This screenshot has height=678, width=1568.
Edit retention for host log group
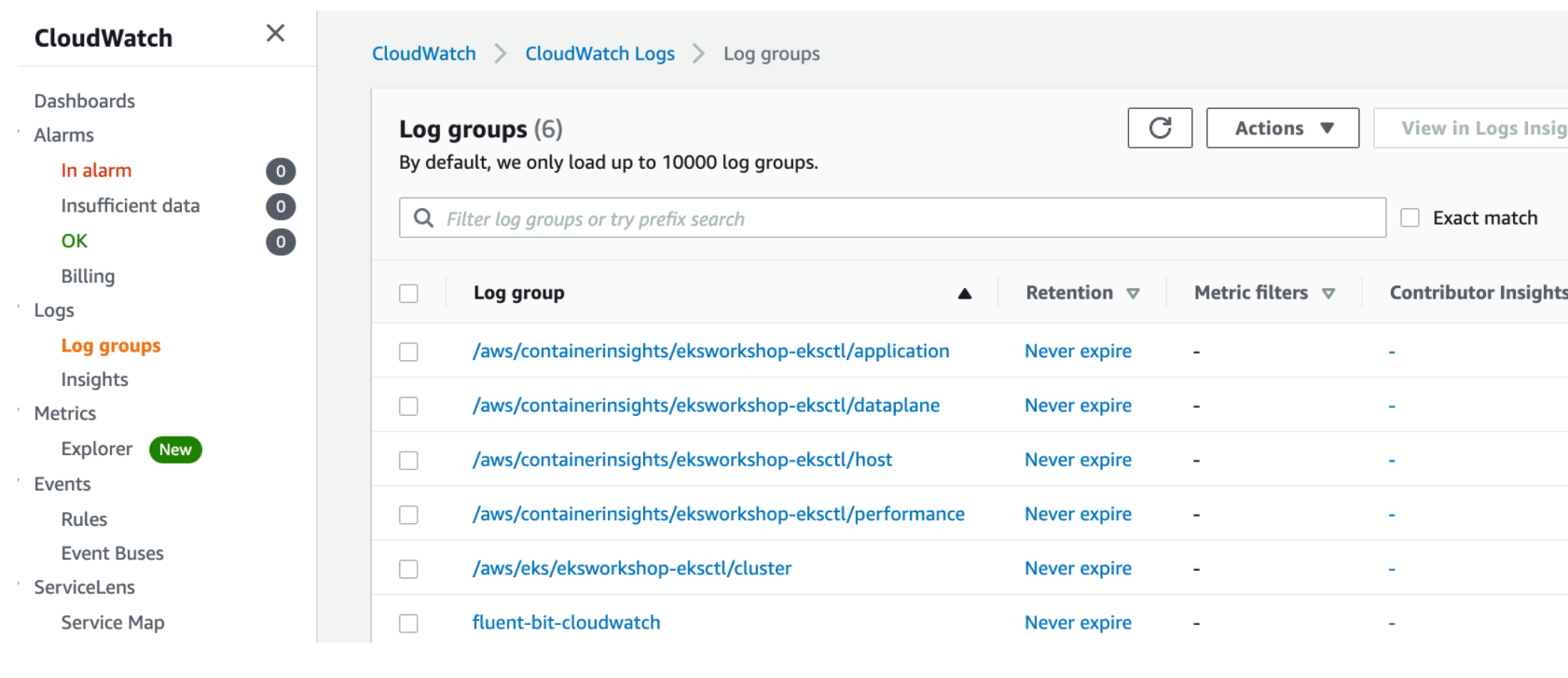pyautogui.click(x=1079, y=460)
